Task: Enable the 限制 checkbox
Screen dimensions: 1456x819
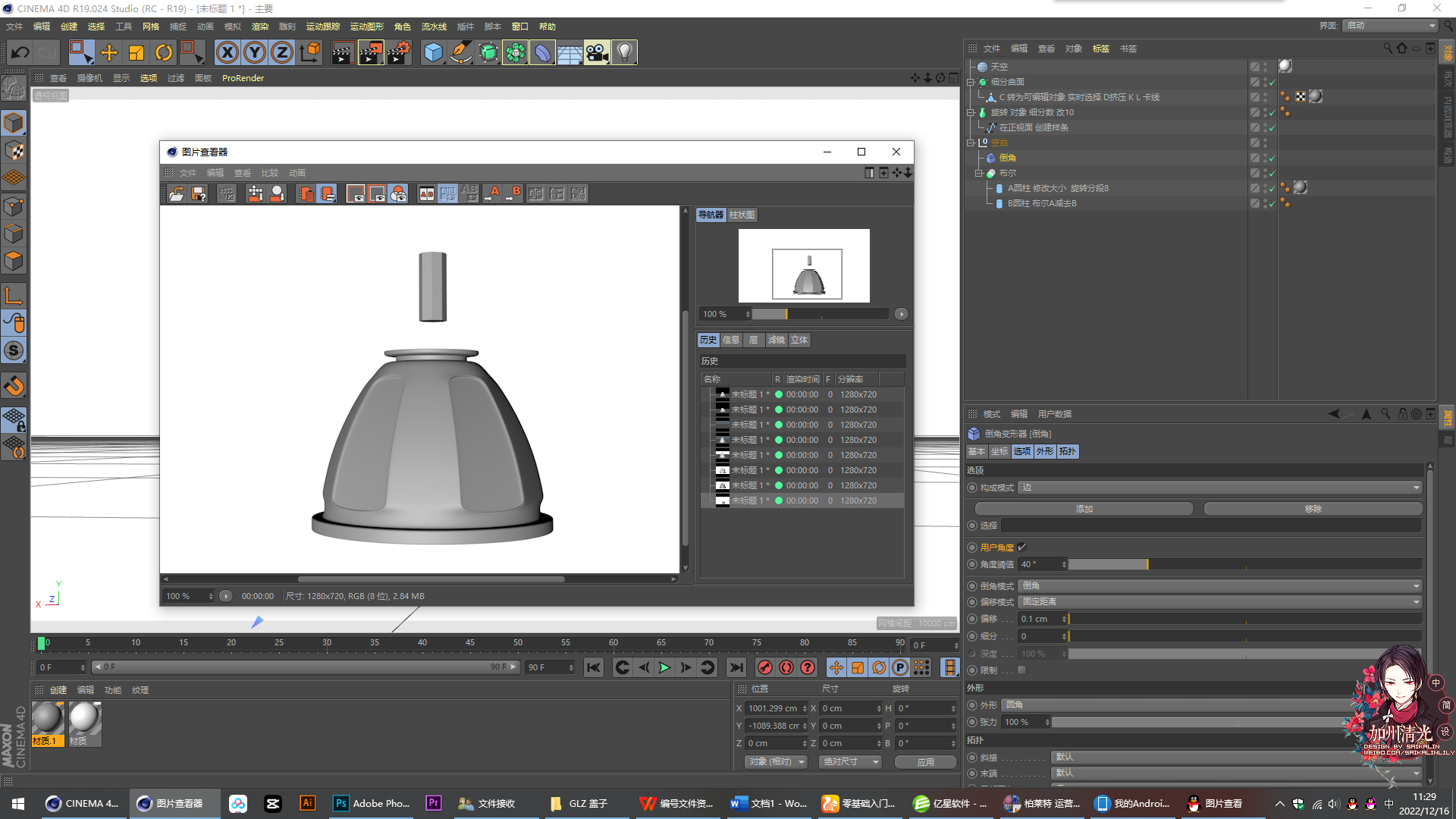Action: point(1021,670)
